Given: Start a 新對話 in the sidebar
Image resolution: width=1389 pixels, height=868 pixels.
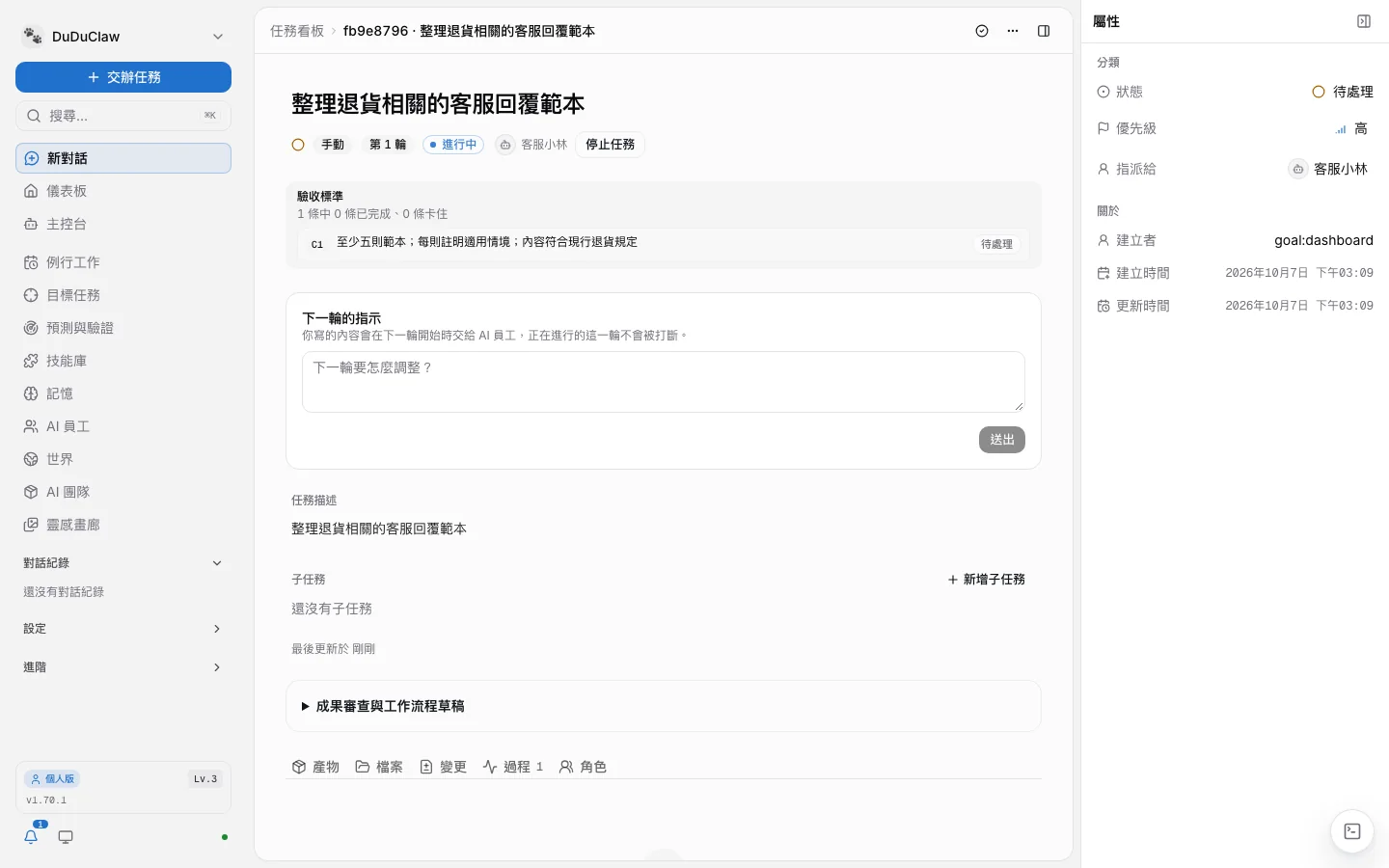Looking at the screenshot, I should click(x=123, y=158).
